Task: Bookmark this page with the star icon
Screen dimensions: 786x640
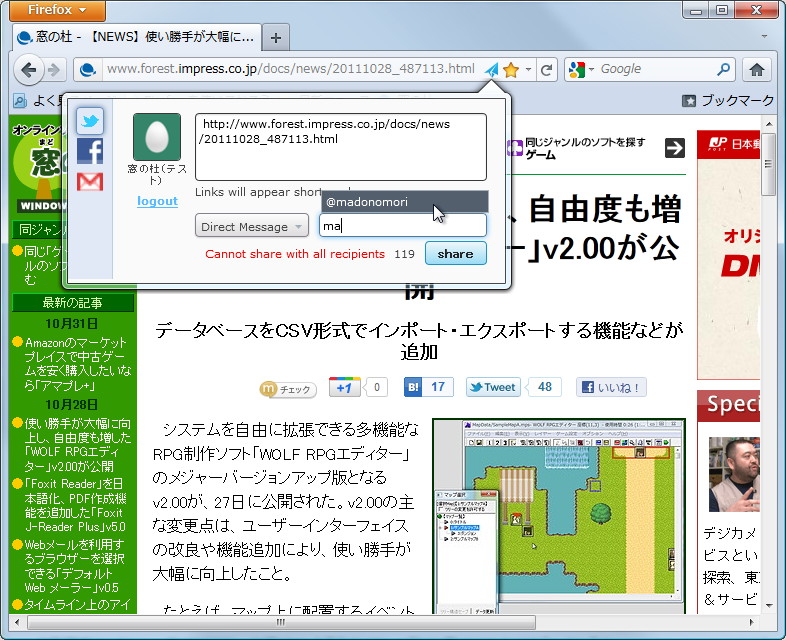Action: pos(511,70)
